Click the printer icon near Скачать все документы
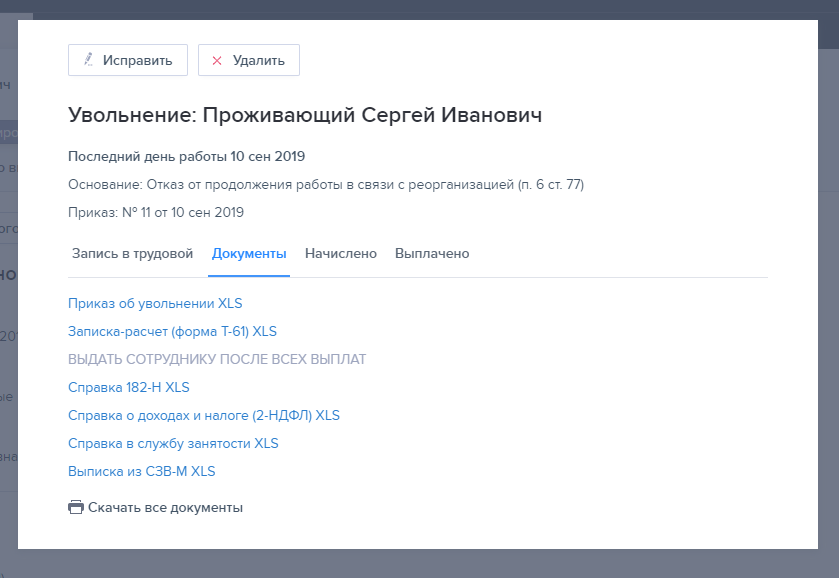This screenshot has width=839, height=578. pyautogui.click(x=76, y=507)
